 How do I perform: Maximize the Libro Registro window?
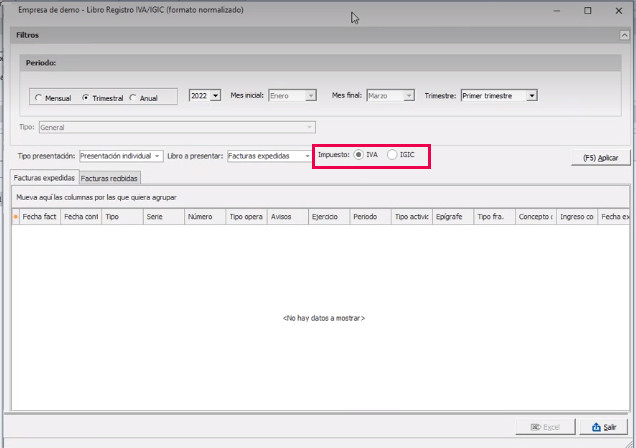coord(588,11)
